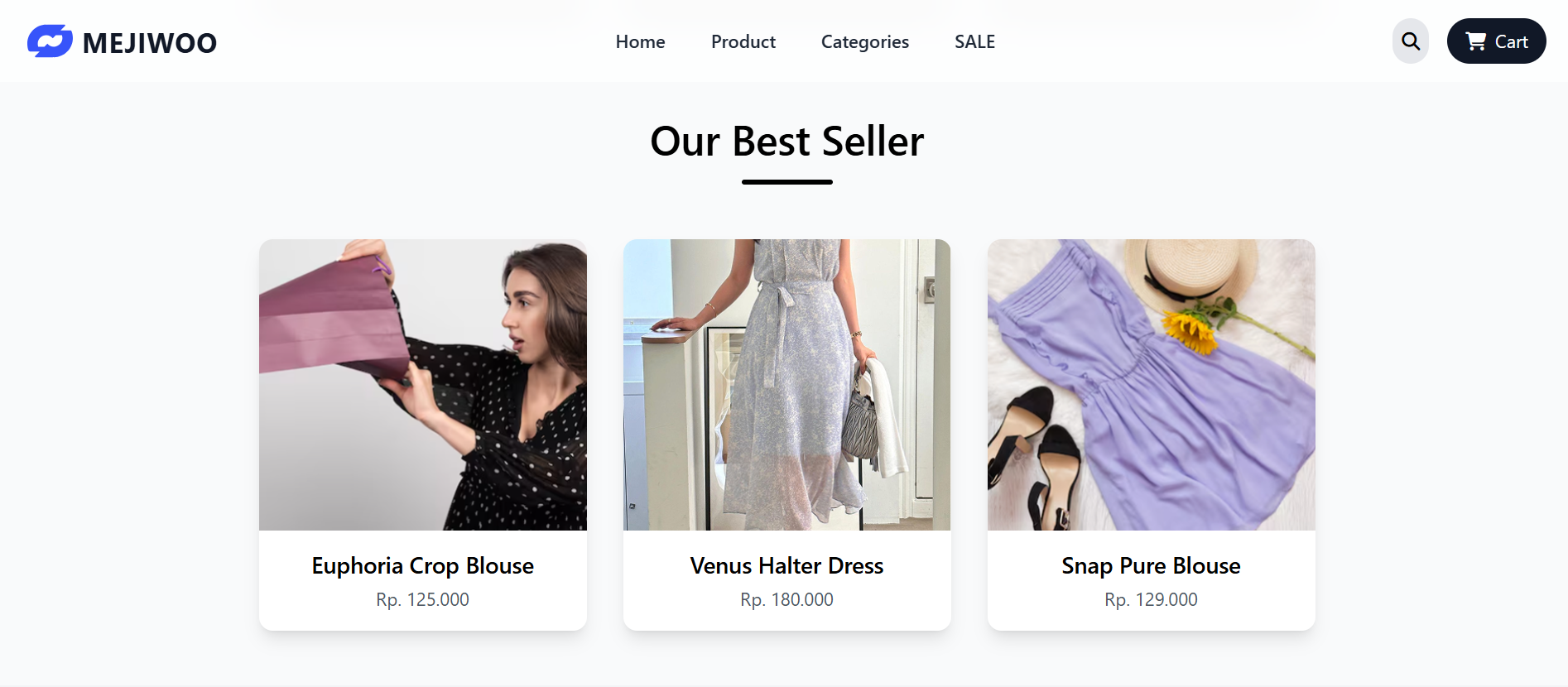This screenshot has height=687, width=1568.
Task: Open the SALE section
Action: click(x=974, y=41)
